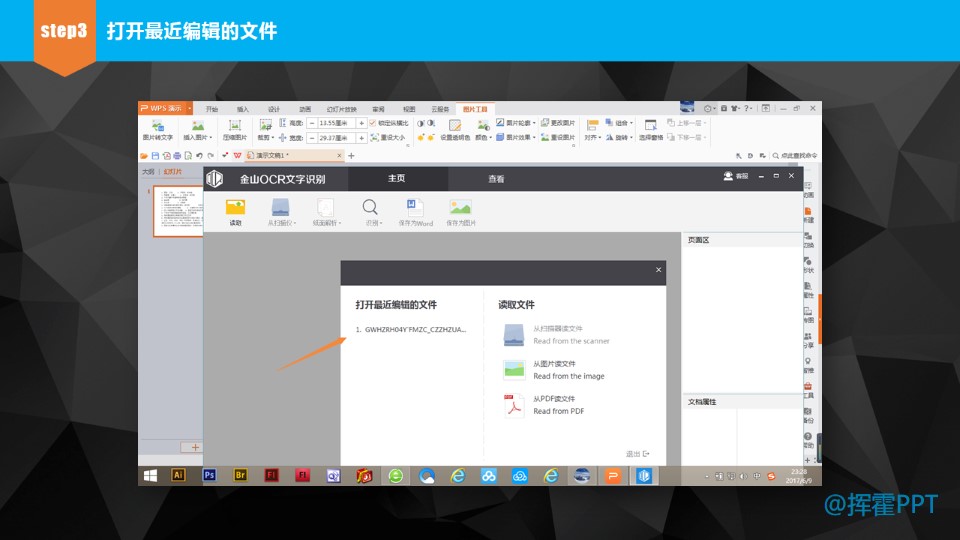Click the 高度 height input field
The image size is (960, 540).
(x=335, y=123)
